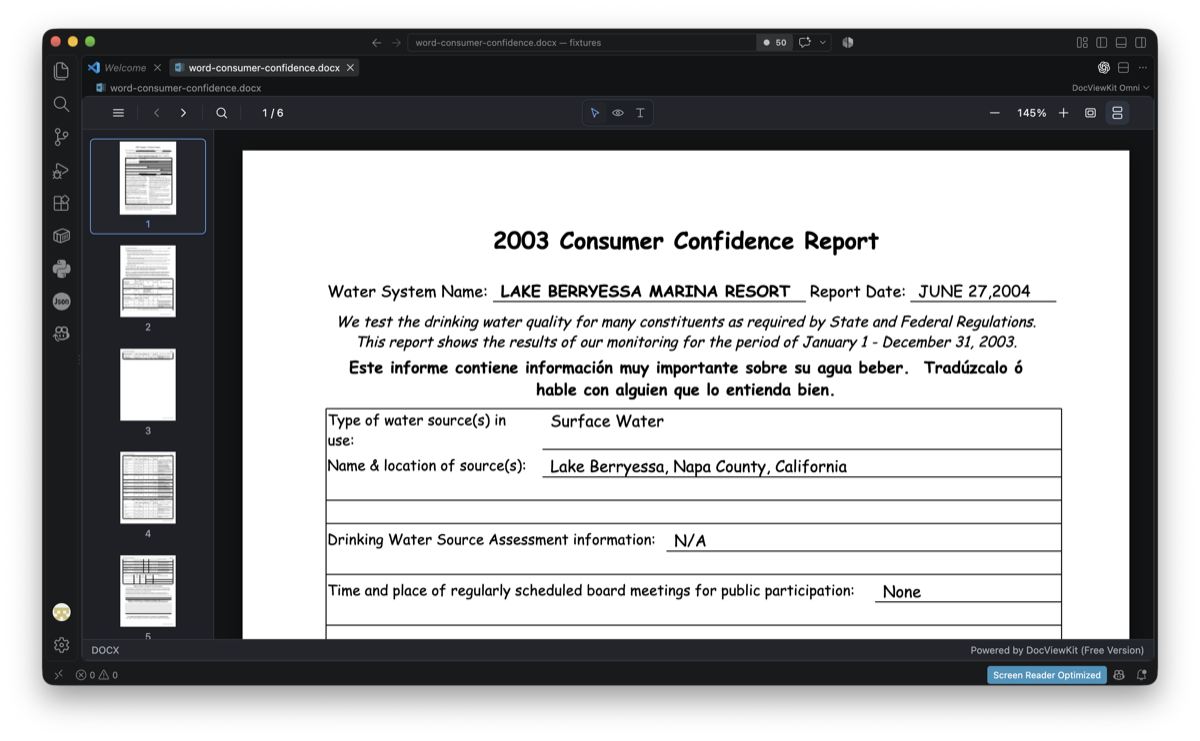The image size is (1200, 741).
Task: Select the pointer cursor tool
Action: (x=595, y=113)
